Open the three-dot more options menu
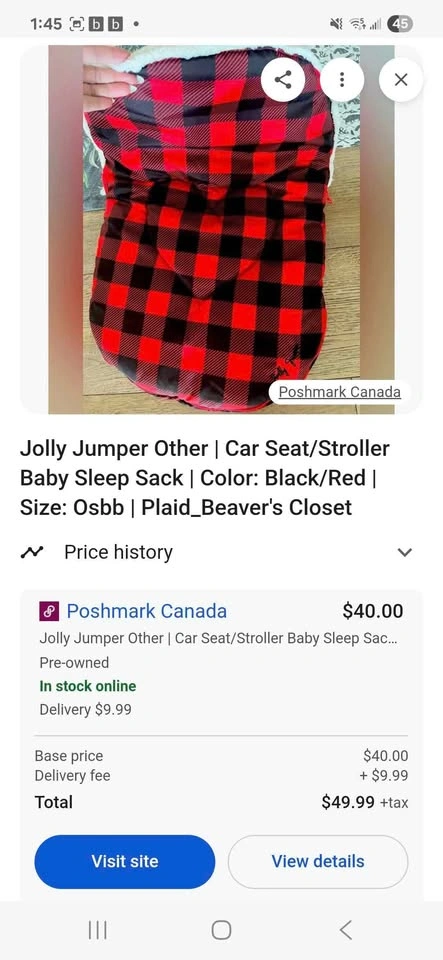The width and height of the screenshot is (443, 960). click(341, 80)
